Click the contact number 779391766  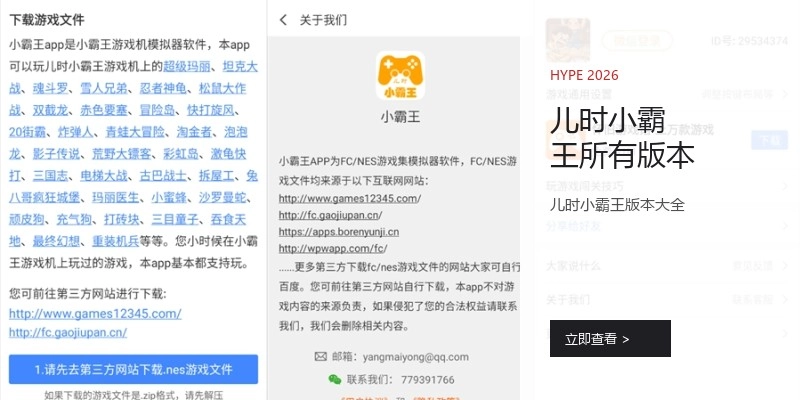428,380
